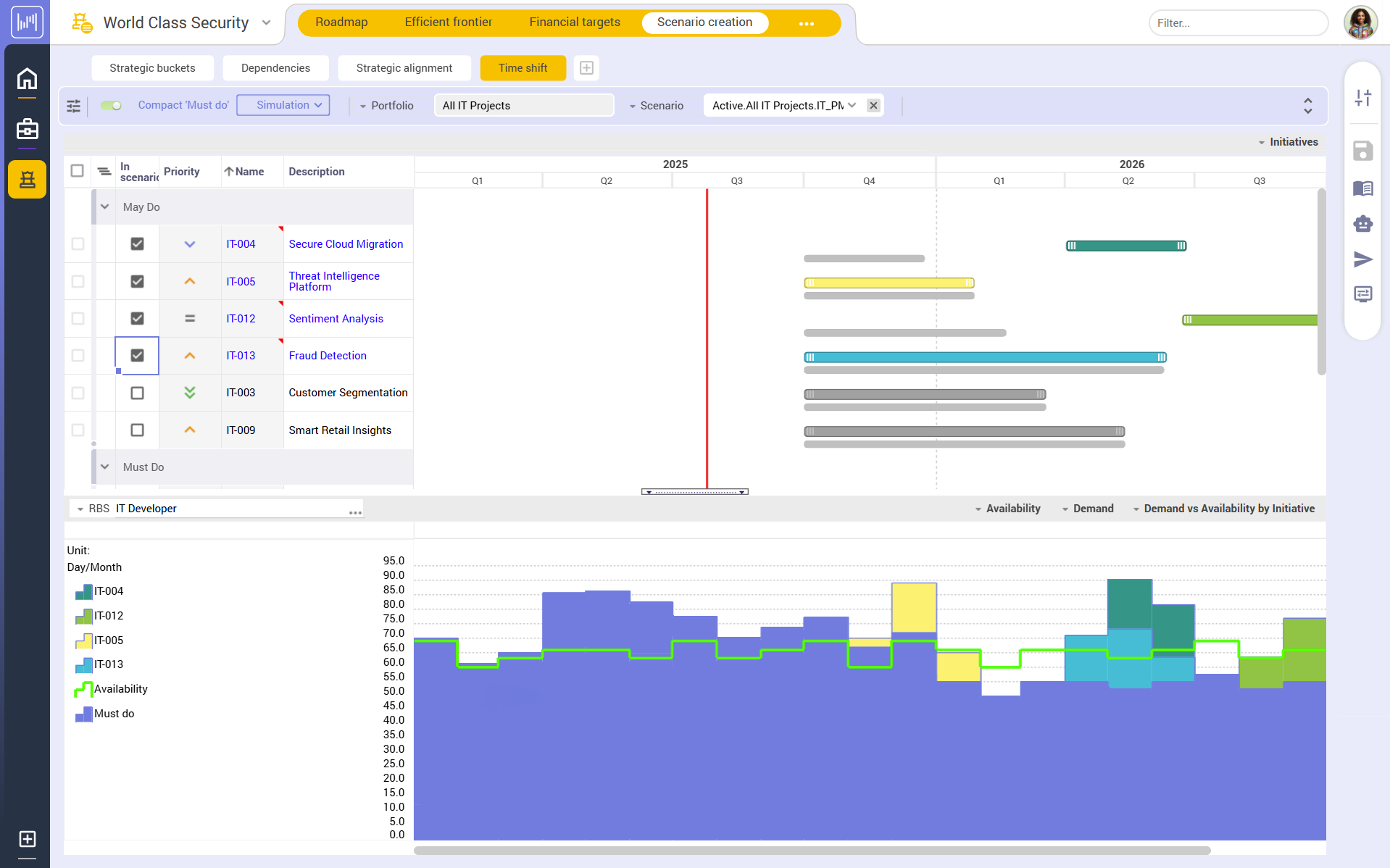Switch to the Efficient frontier tab
Image resolution: width=1390 pixels, height=868 pixels.
click(448, 22)
